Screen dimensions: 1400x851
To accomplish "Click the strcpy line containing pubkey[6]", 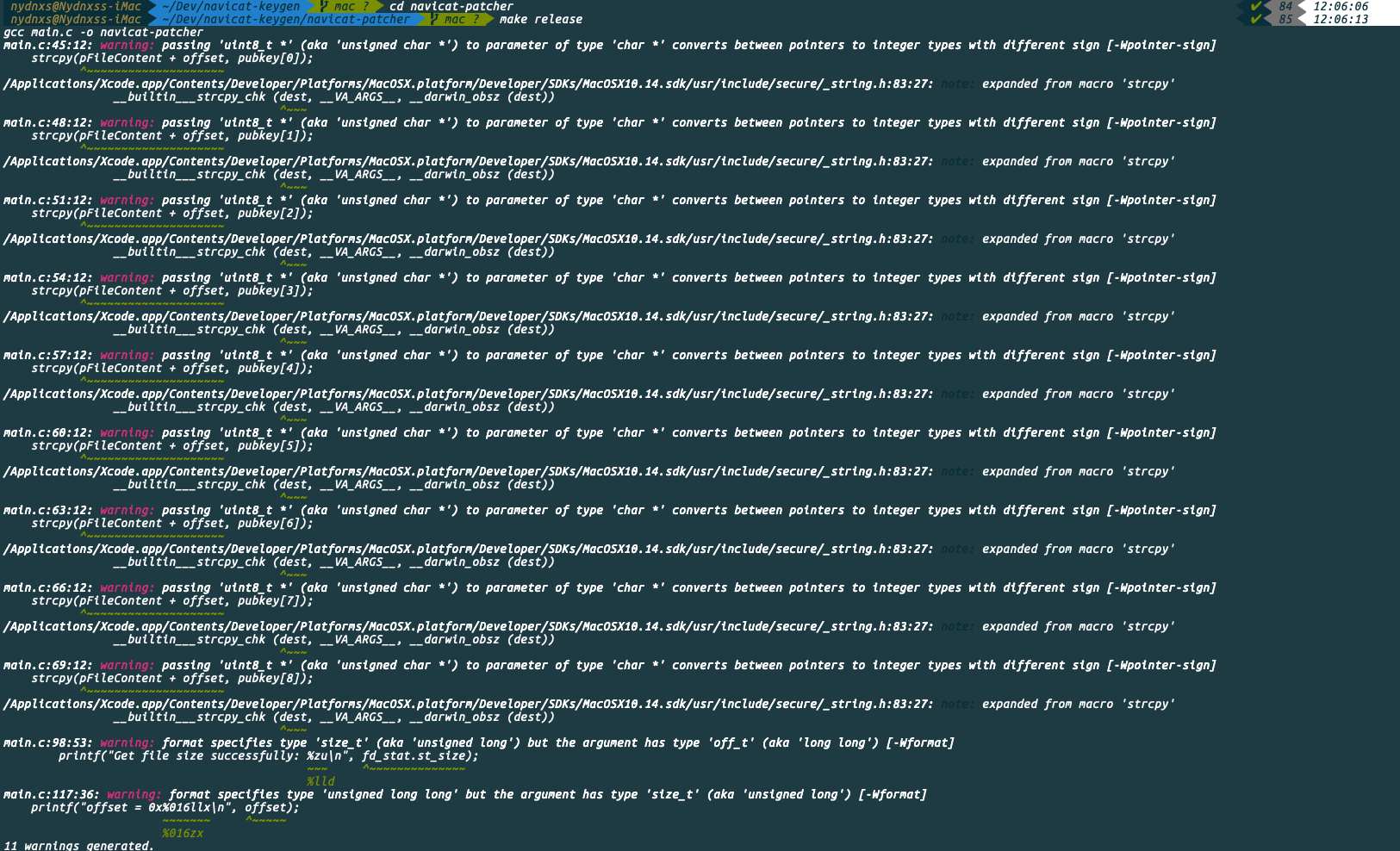I will coord(172,523).
